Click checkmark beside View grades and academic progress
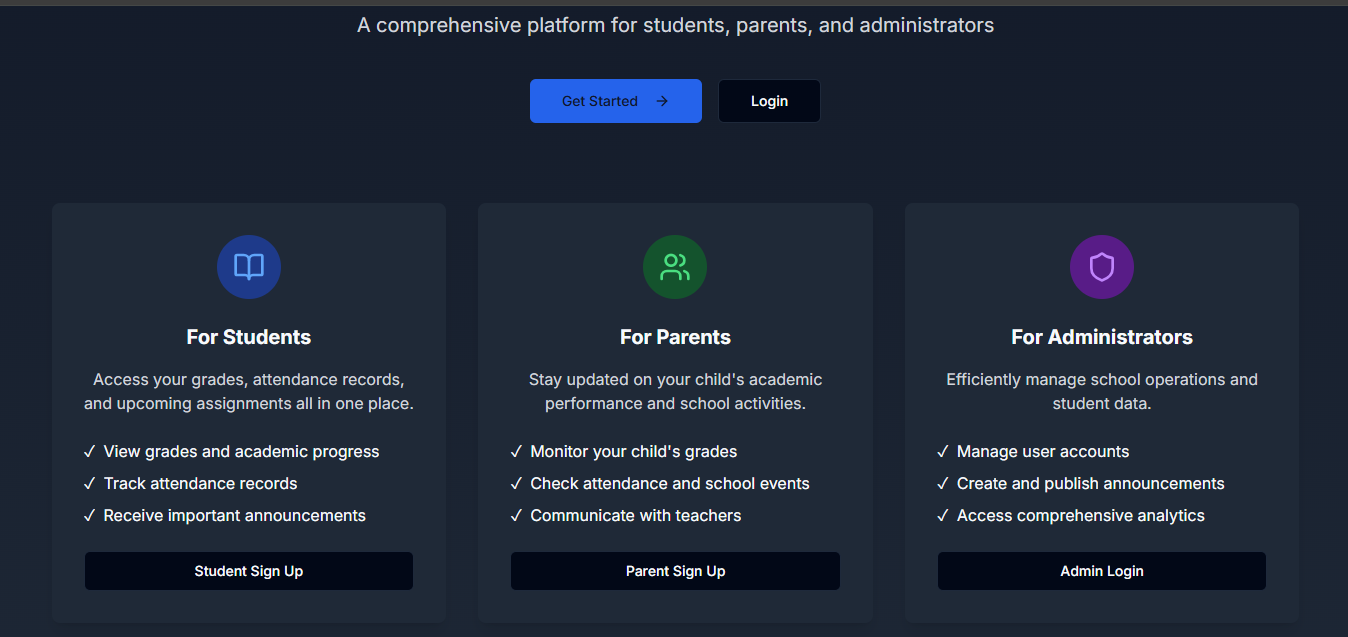Viewport: 1348px width, 637px height. click(90, 452)
